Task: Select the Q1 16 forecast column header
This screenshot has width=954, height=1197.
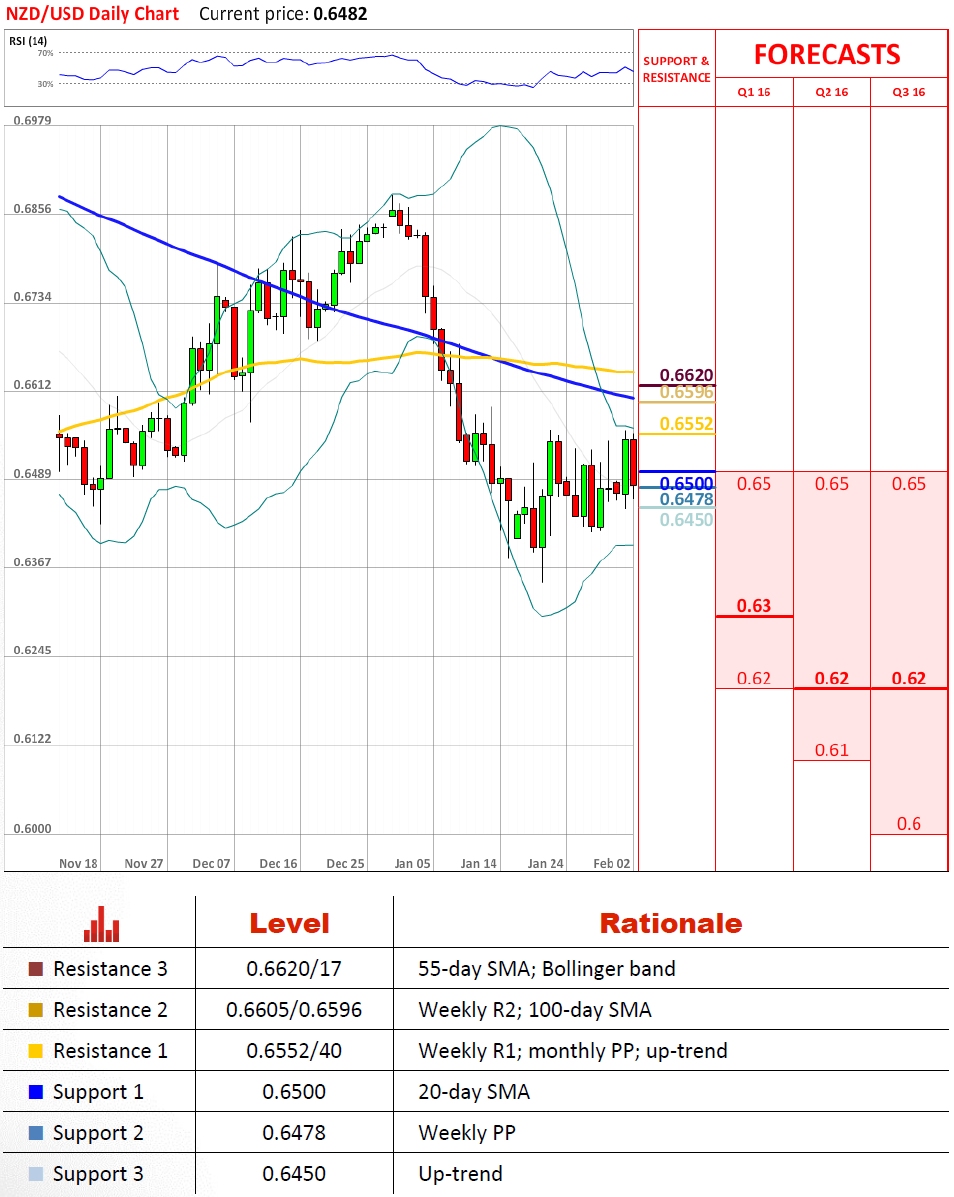Action: 754,92
